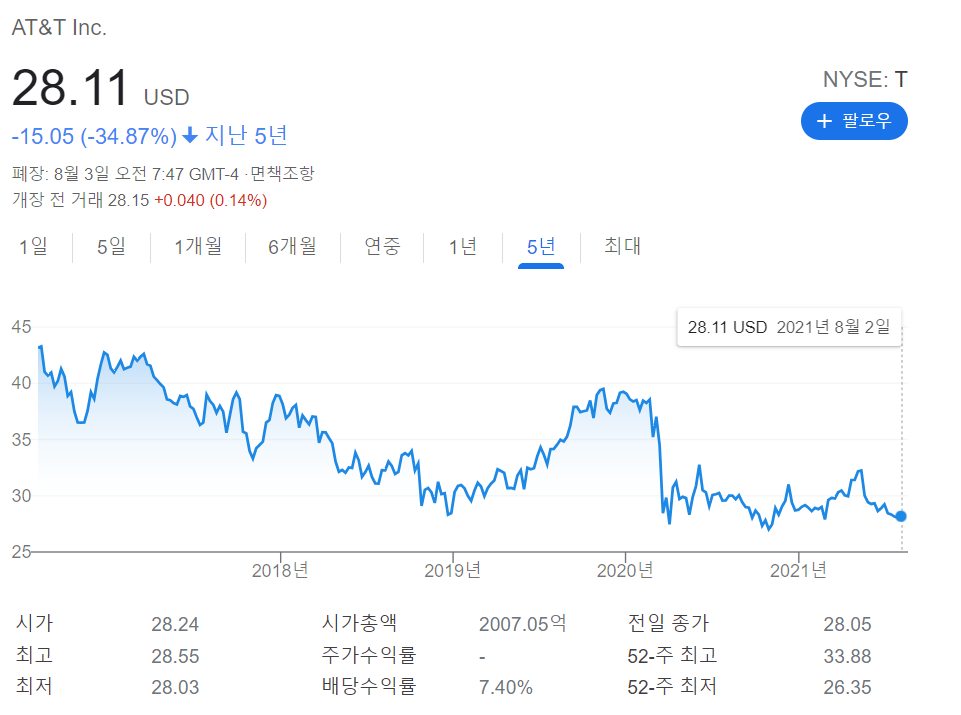Open the 면책조항 disclaimer link
The height and width of the screenshot is (715, 961).
point(283,173)
